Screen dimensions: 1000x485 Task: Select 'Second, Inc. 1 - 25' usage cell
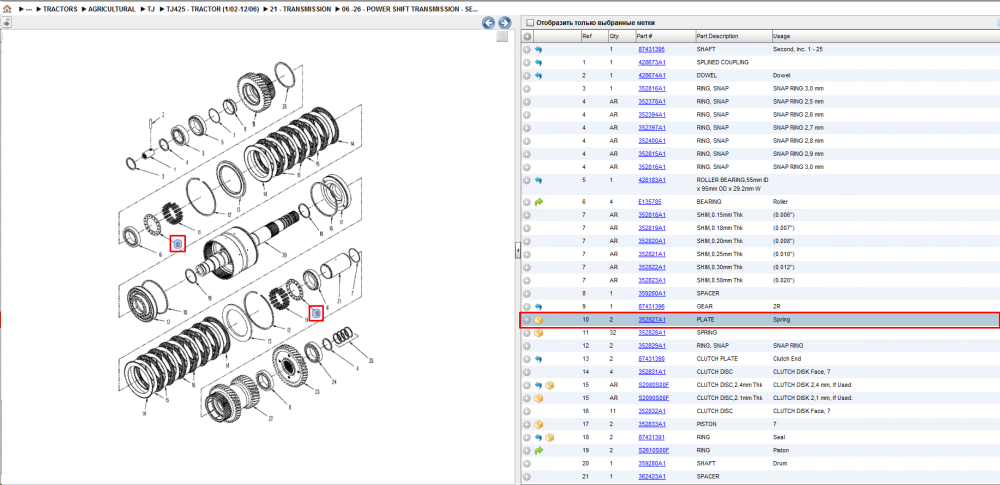[798, 50]
